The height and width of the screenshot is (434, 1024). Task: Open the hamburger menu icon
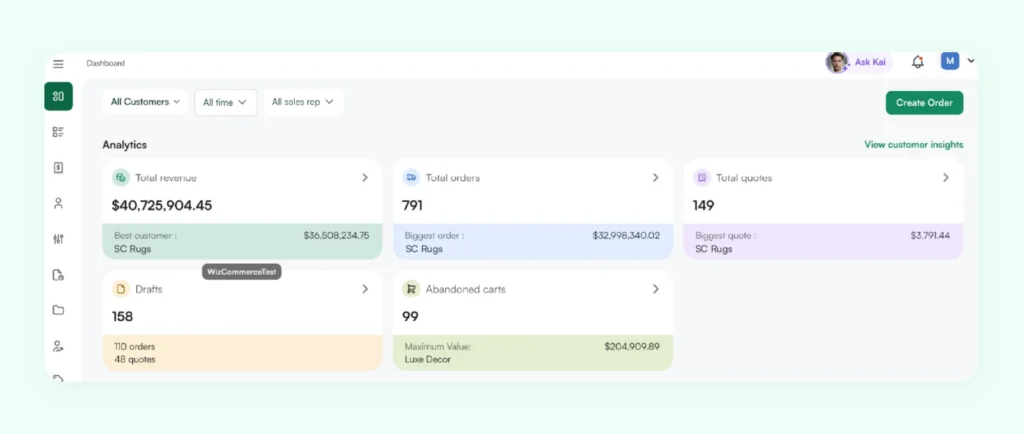coord(58,64)
